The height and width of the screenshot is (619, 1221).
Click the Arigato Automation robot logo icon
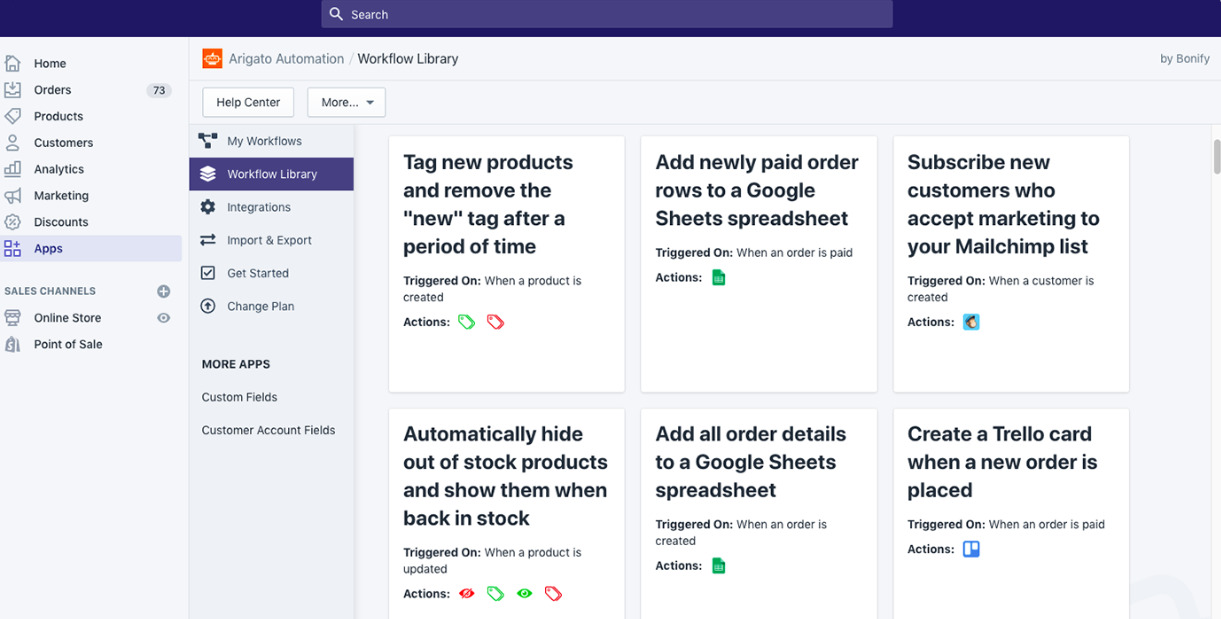coord(212,59)
